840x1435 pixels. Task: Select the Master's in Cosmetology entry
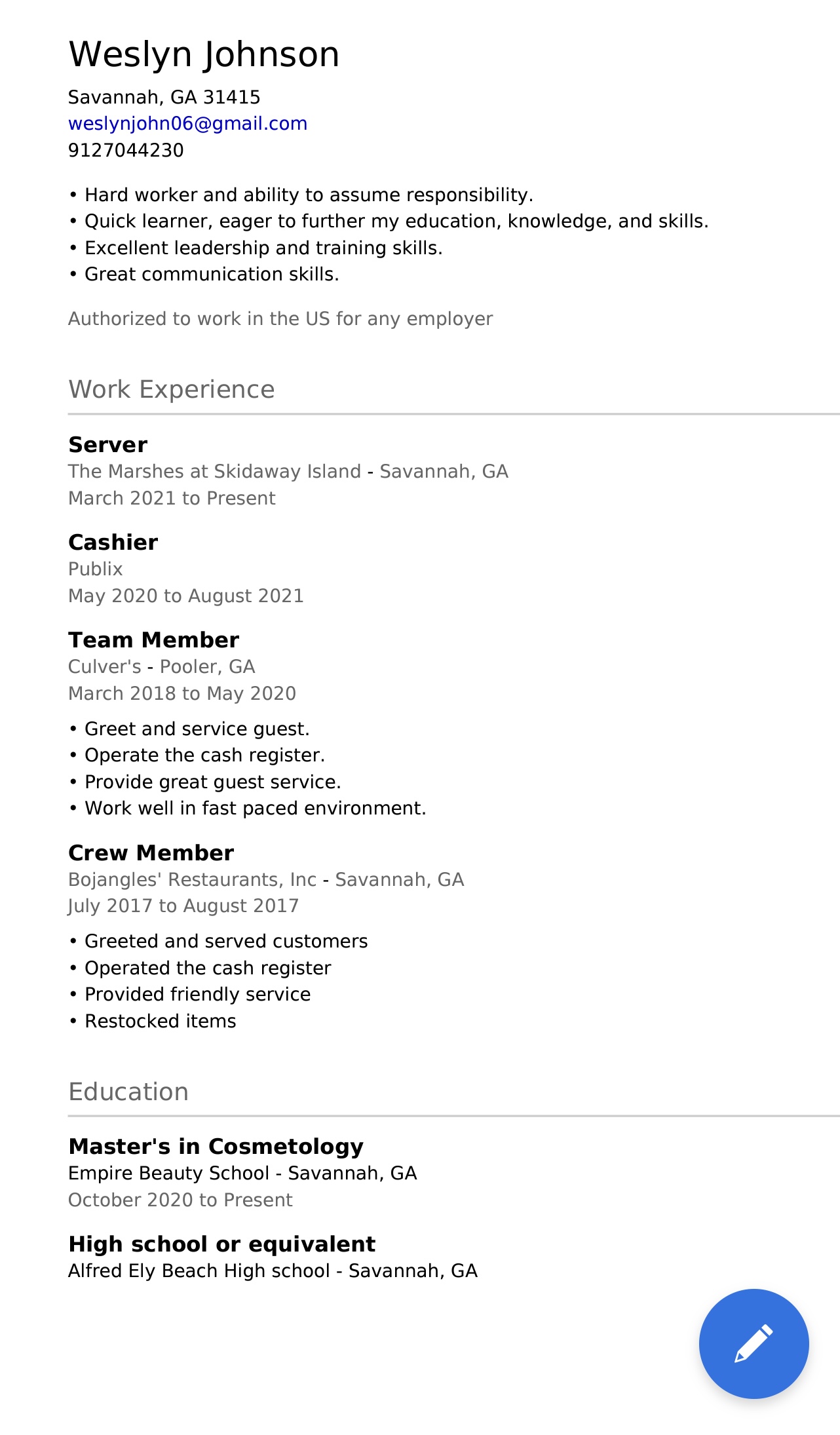click(216, 1147)
